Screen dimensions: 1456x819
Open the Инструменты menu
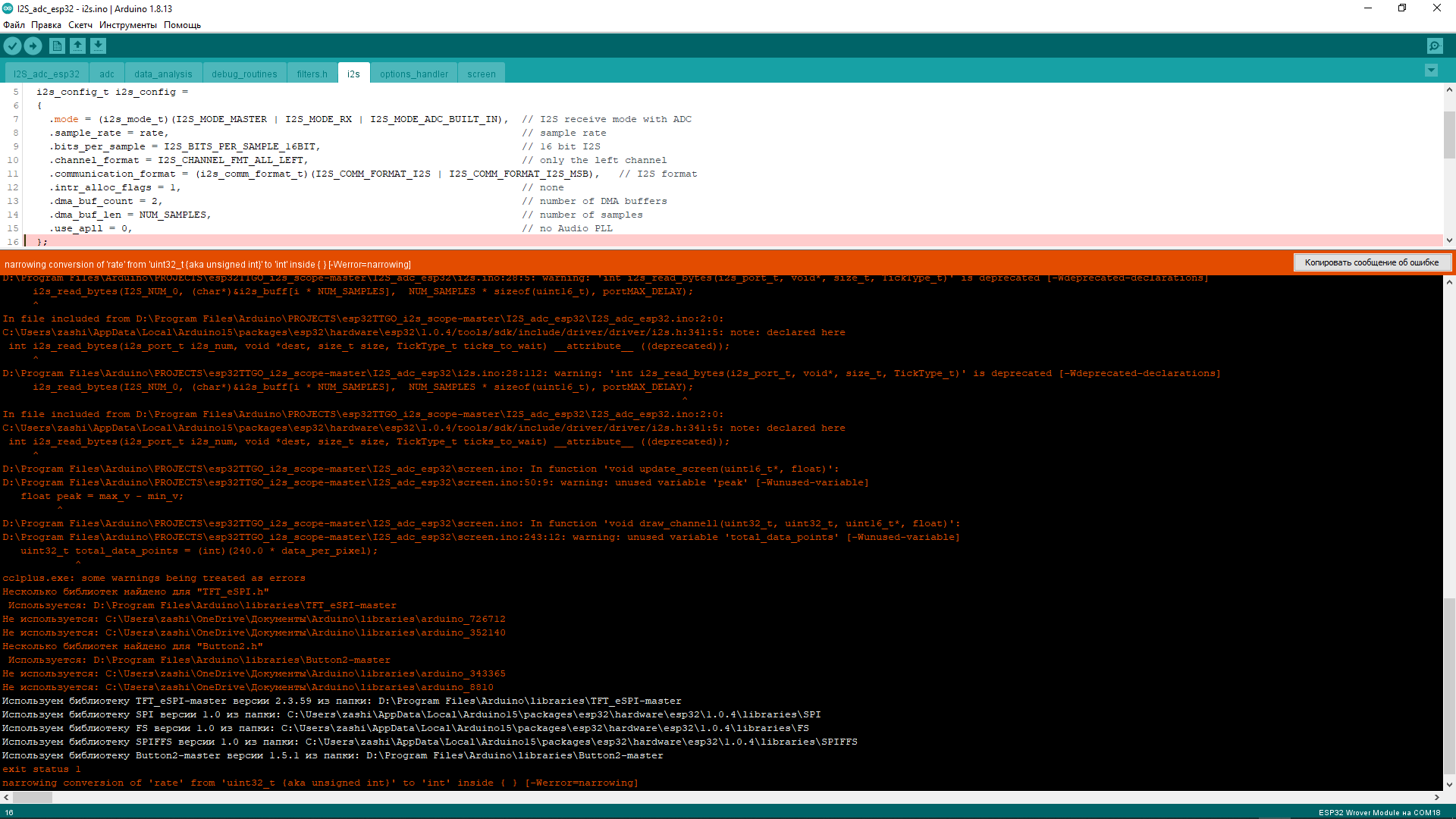[127, 25]
